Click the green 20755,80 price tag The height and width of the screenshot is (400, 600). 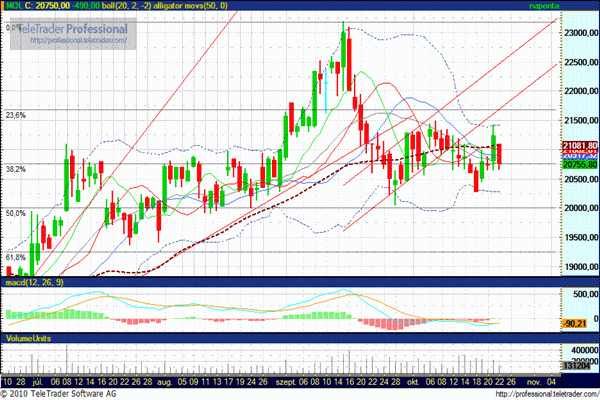pyautogui.click(x=580, y=165)
